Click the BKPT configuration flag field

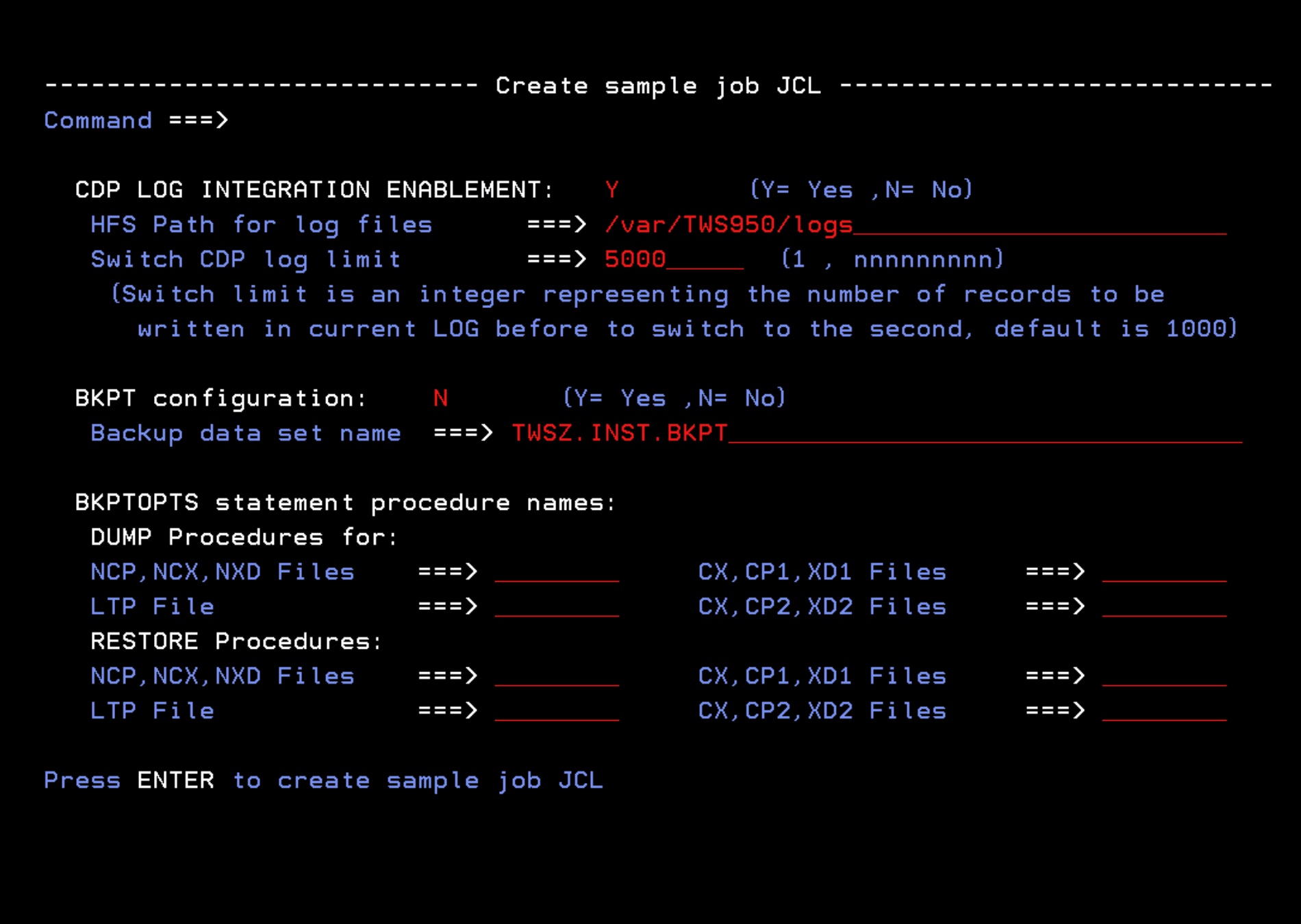click(441, 398)
